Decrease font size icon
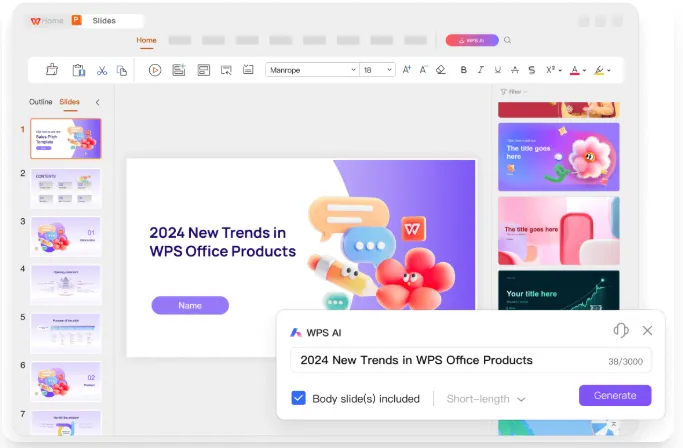 (x=423, y=70)
